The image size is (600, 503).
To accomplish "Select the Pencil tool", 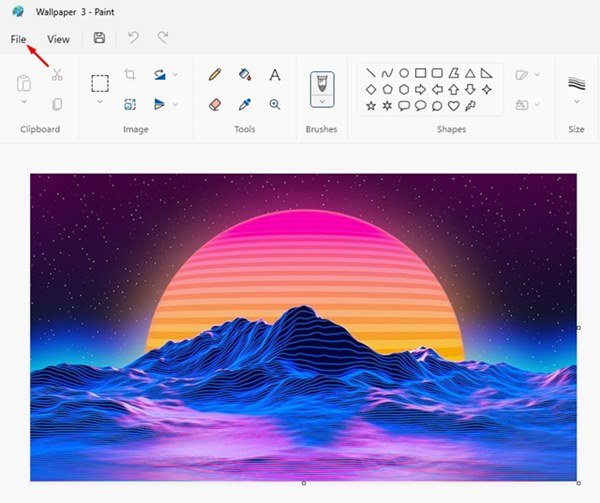I will pyautogui.click(x=215, y=74).
